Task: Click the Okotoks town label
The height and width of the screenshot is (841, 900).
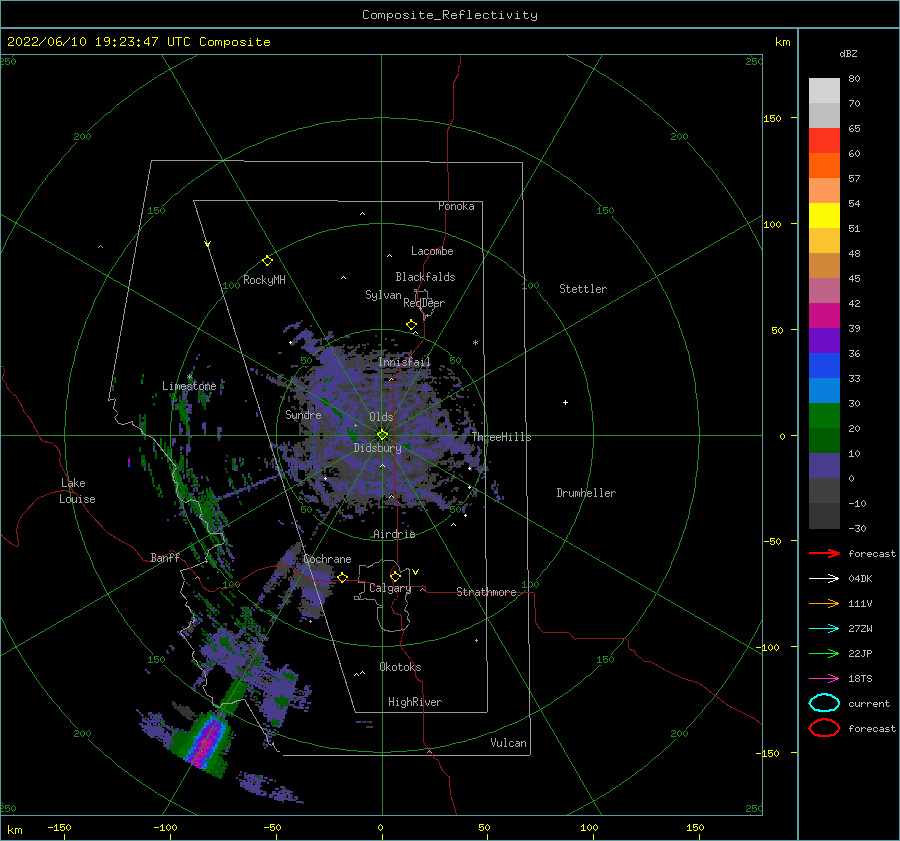Action: pos(400,667)
